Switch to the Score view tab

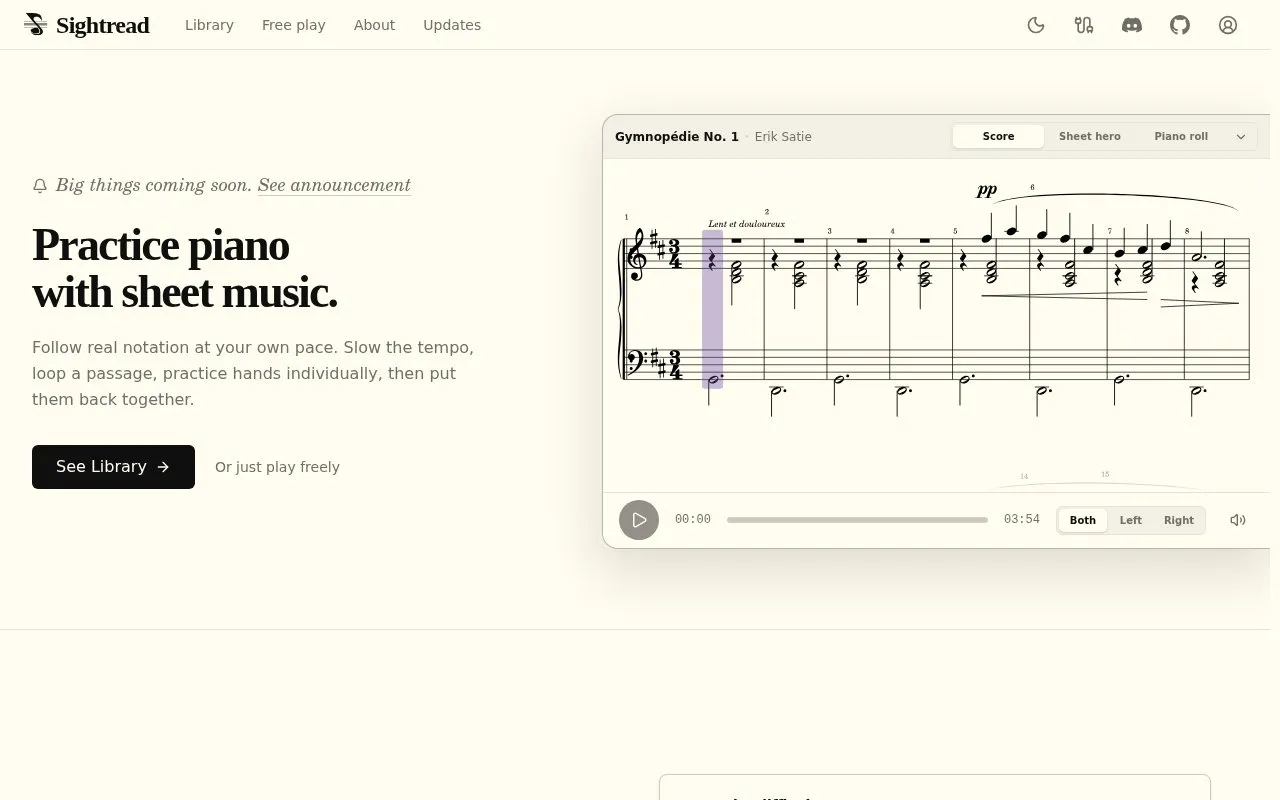998,137
